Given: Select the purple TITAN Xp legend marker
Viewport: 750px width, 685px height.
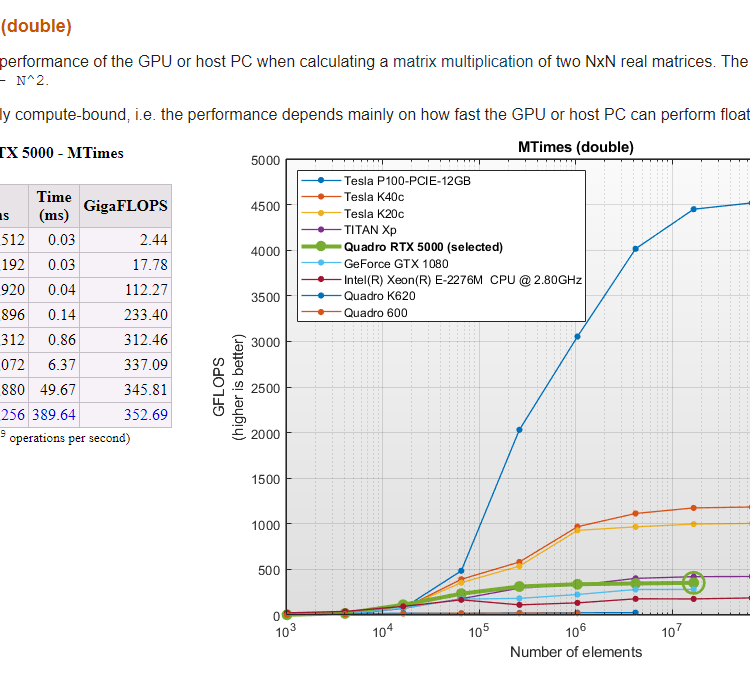Looking at the screenshot, I should 321,230.
